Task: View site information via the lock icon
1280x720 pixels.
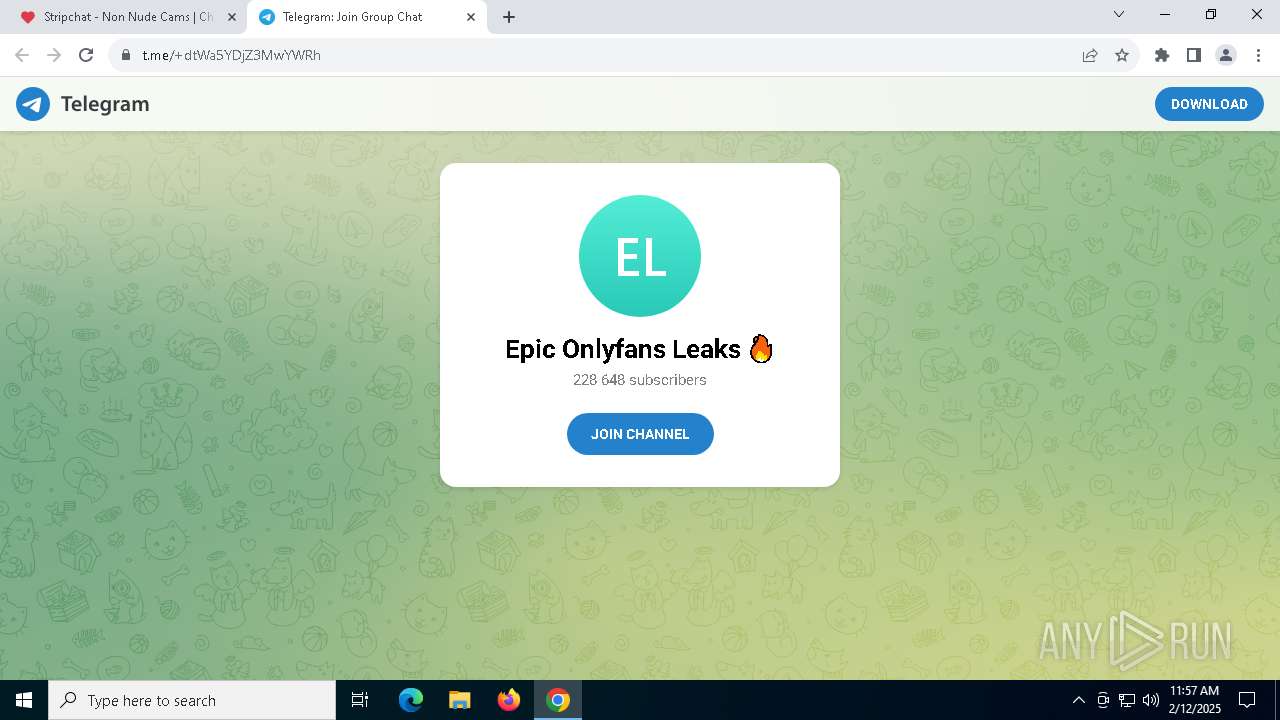Action: pos(126,55)
